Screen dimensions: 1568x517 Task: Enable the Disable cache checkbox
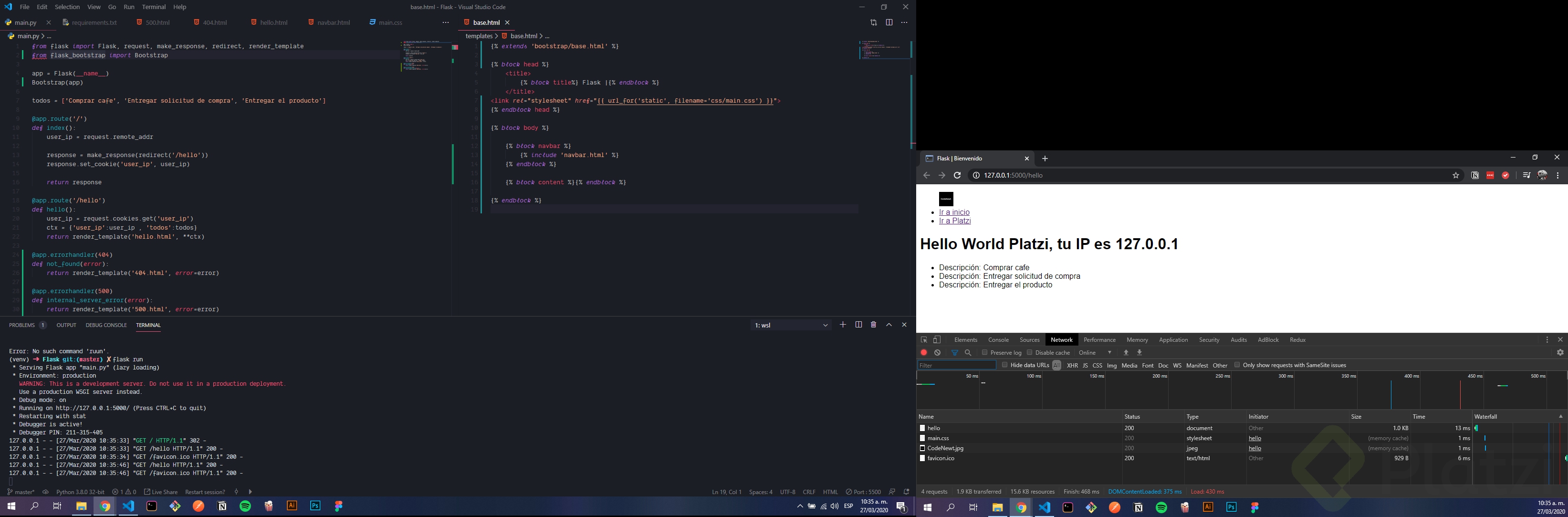pos(1029,353)
